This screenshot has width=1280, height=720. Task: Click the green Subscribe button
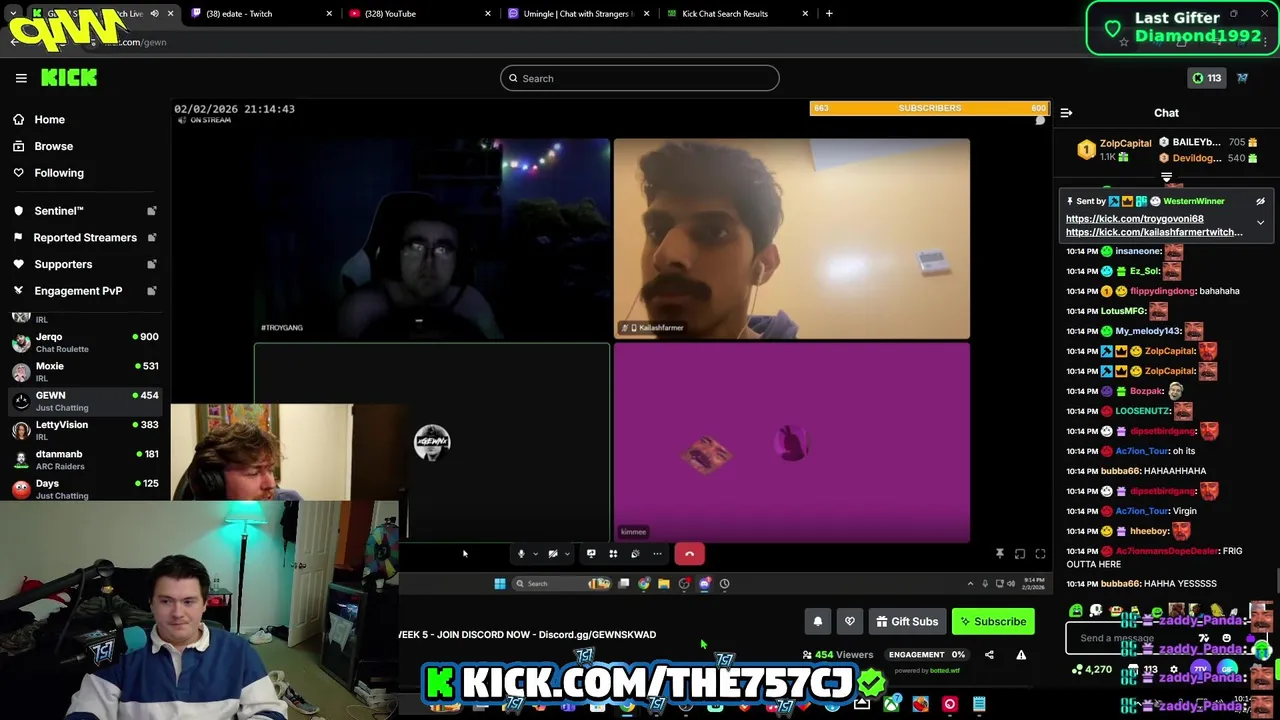pyautogui.click(x=993, y=621)
